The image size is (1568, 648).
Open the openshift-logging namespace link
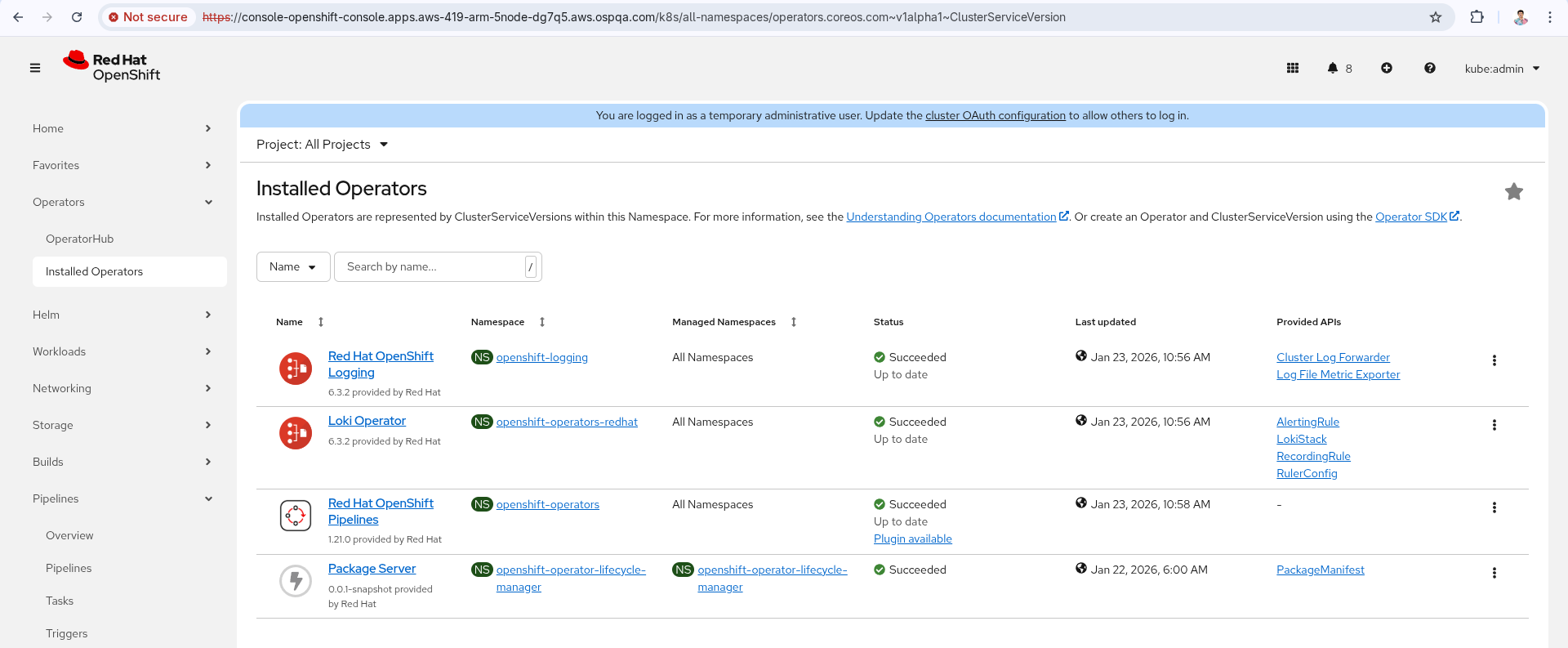[542, 357]
